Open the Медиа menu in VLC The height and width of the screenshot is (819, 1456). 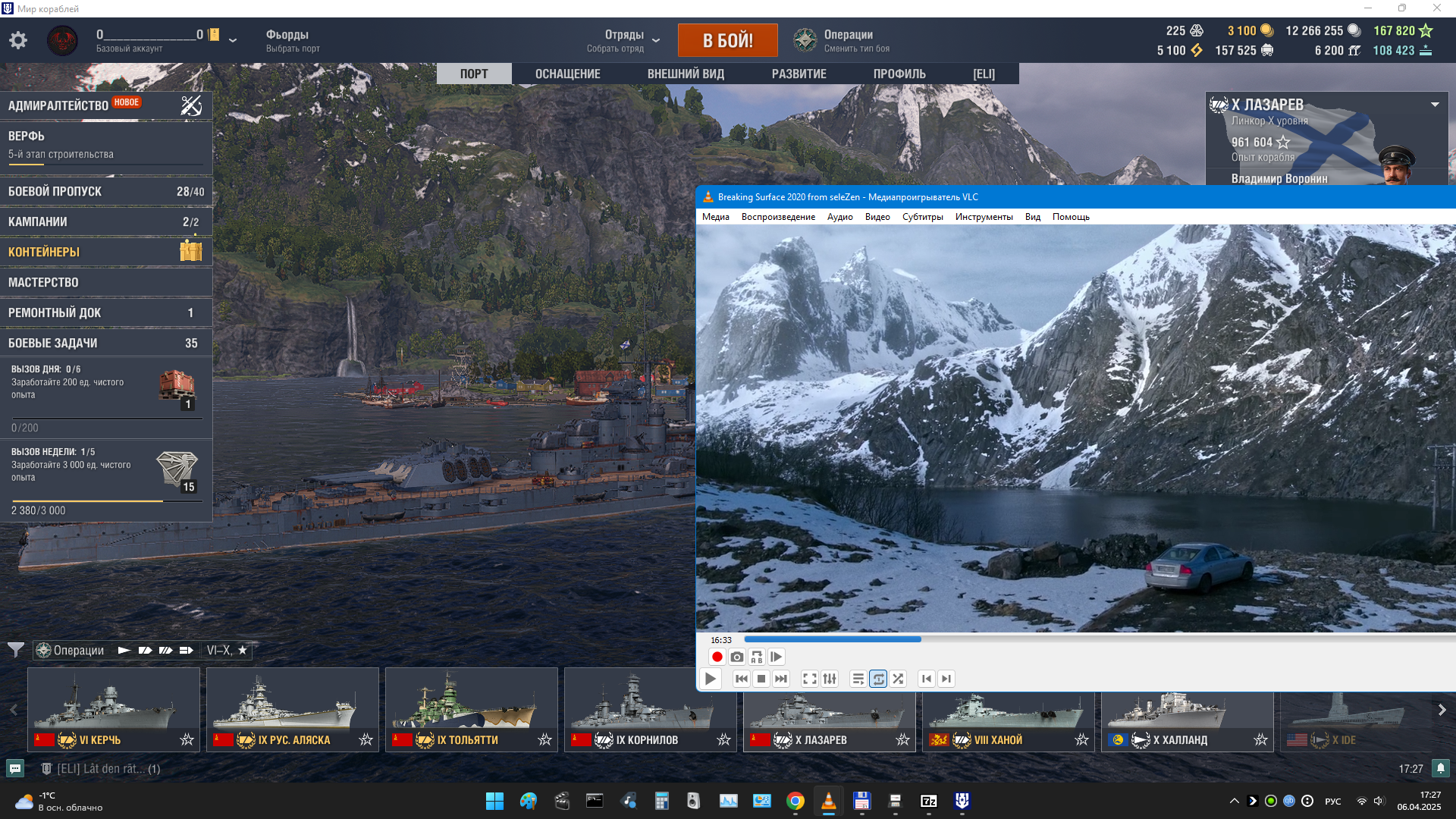point(715,217)
